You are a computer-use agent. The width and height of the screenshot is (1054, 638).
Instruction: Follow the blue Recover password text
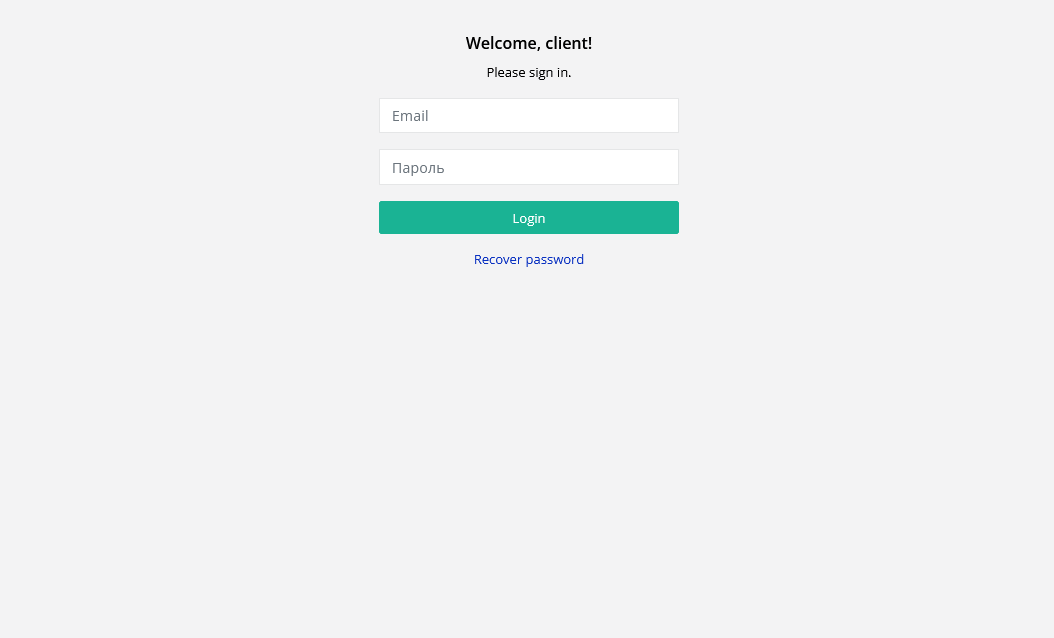[x=528, y=260]
